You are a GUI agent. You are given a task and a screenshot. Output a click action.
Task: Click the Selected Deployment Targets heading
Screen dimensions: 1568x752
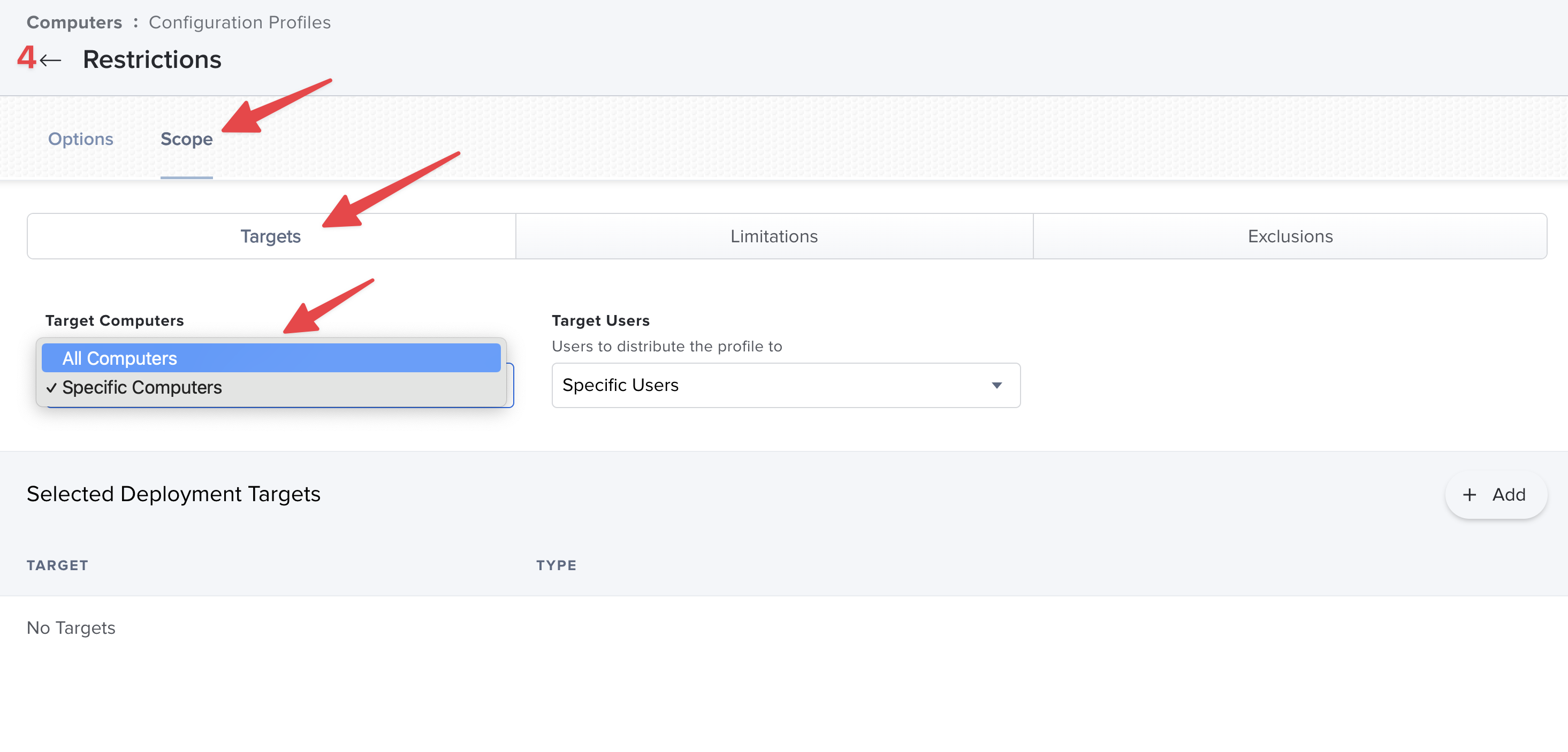pos(173,494)
